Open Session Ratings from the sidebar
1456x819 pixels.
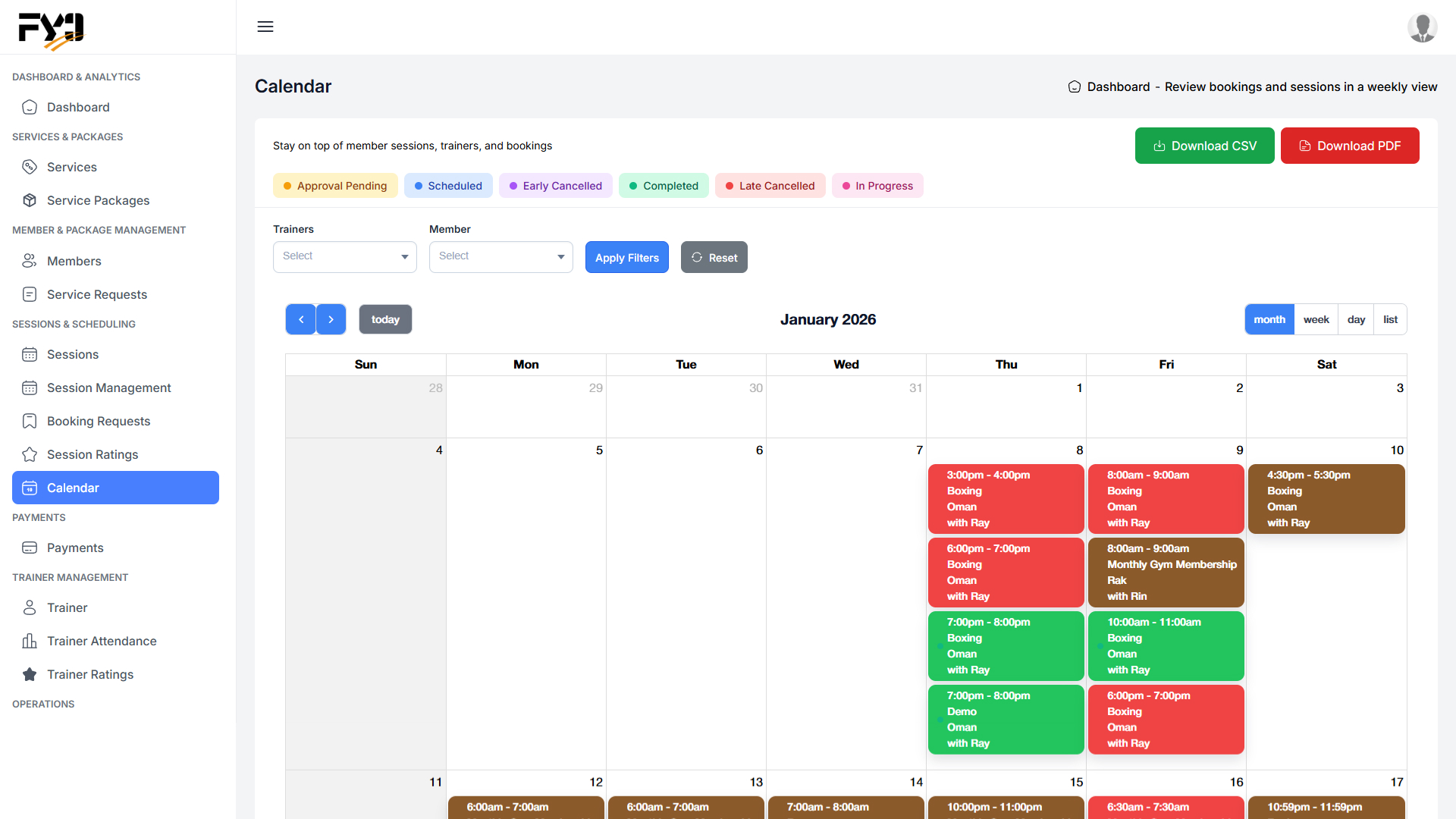pos(93,454)
